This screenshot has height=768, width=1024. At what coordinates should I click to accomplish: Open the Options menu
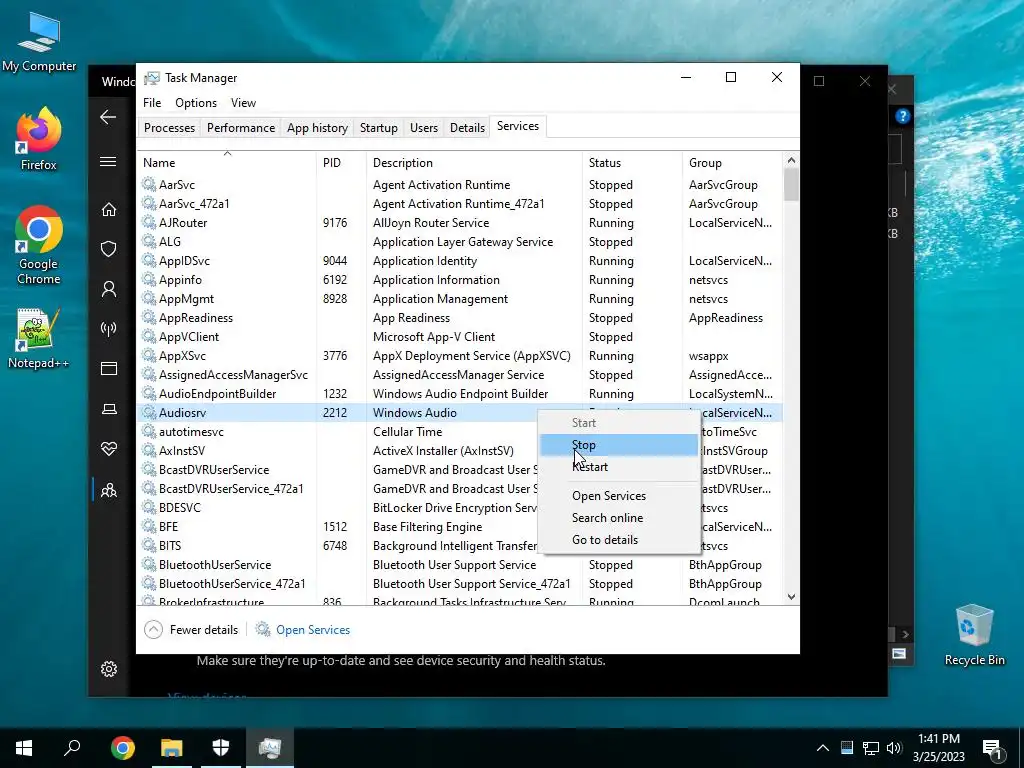[196, 103]
